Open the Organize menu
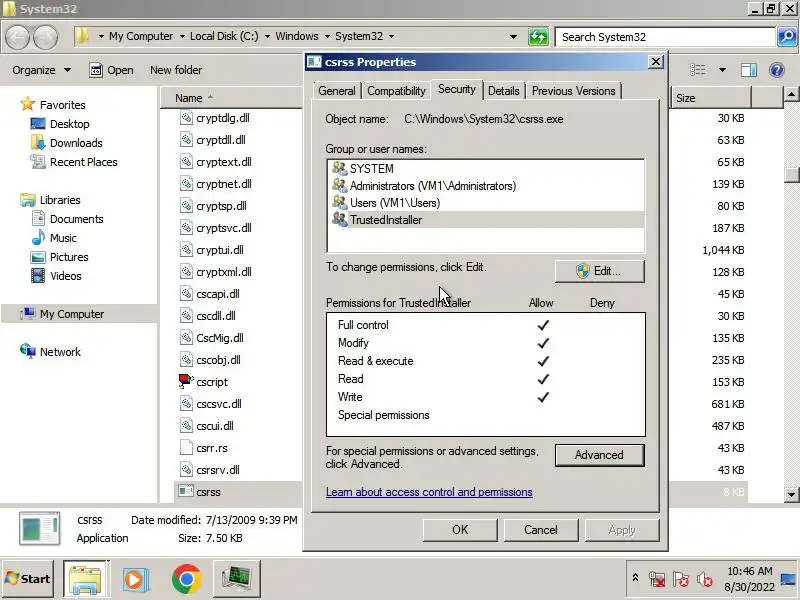 click(x=41, y=70)
